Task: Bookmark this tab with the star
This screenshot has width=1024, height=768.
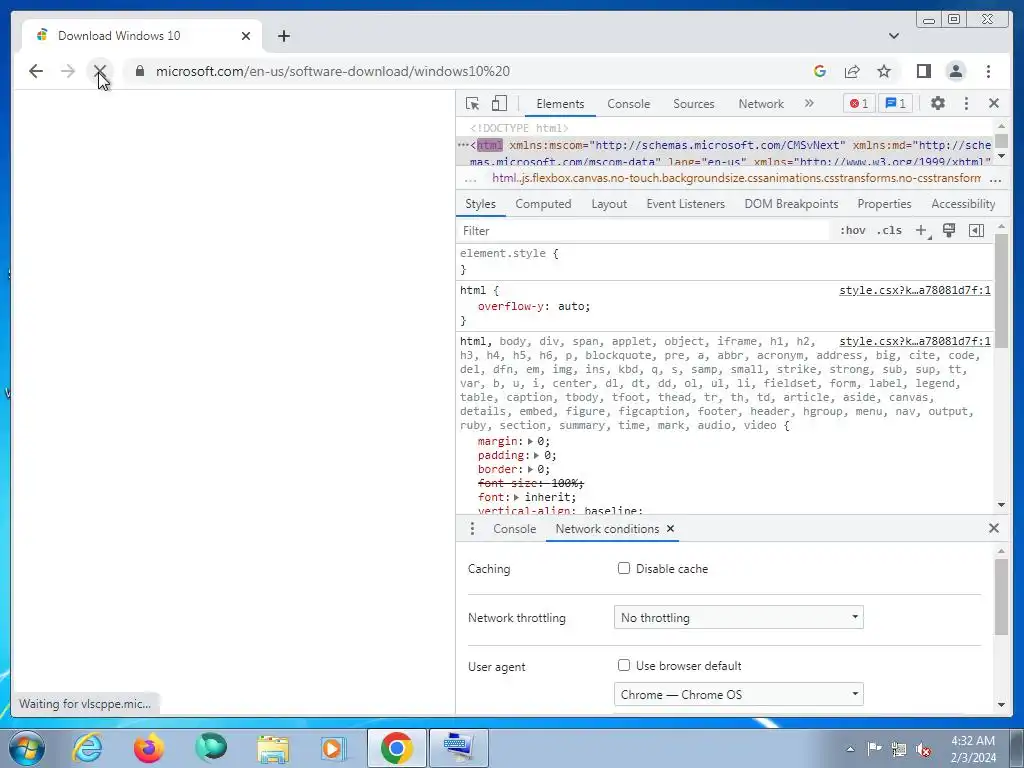Action: 884,71
